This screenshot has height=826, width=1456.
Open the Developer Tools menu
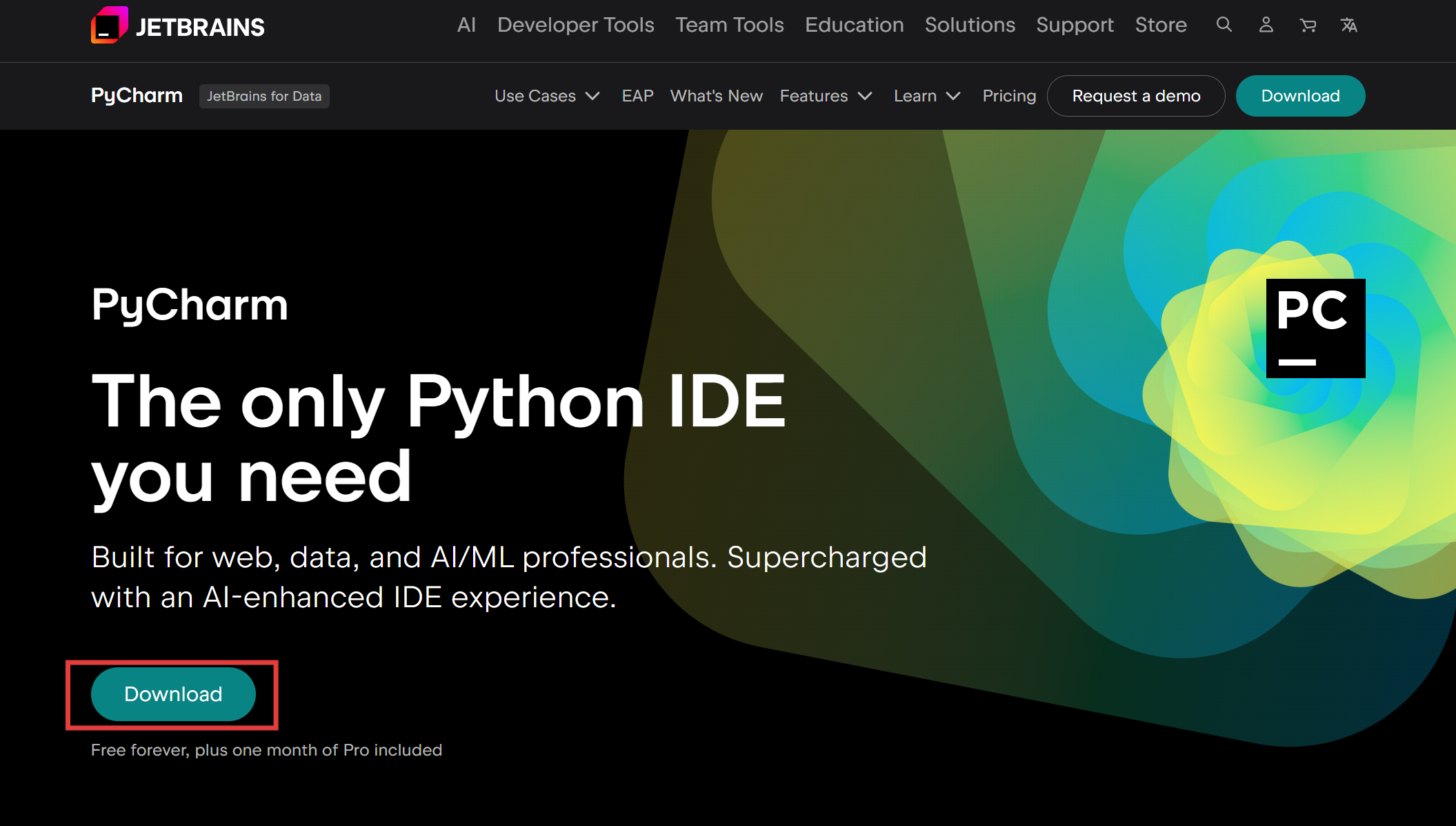pos(576,25)
